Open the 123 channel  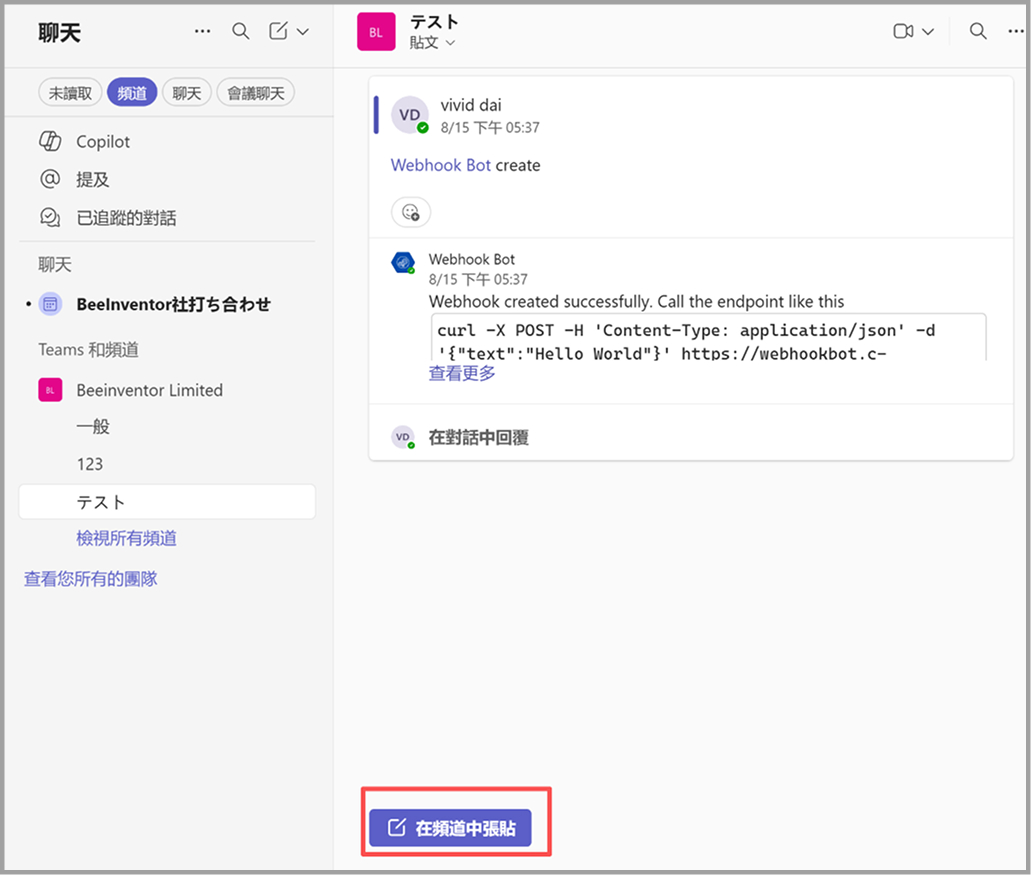(90, 464)
